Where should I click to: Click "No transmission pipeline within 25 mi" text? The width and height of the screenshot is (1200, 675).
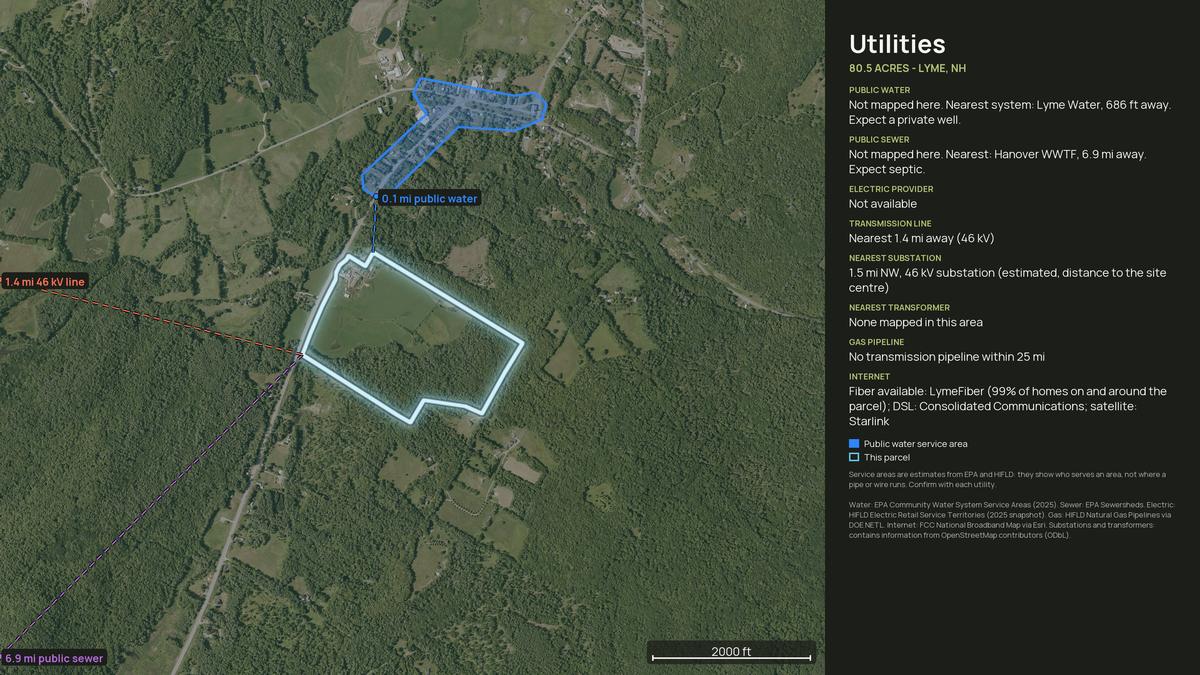point(947,357)
